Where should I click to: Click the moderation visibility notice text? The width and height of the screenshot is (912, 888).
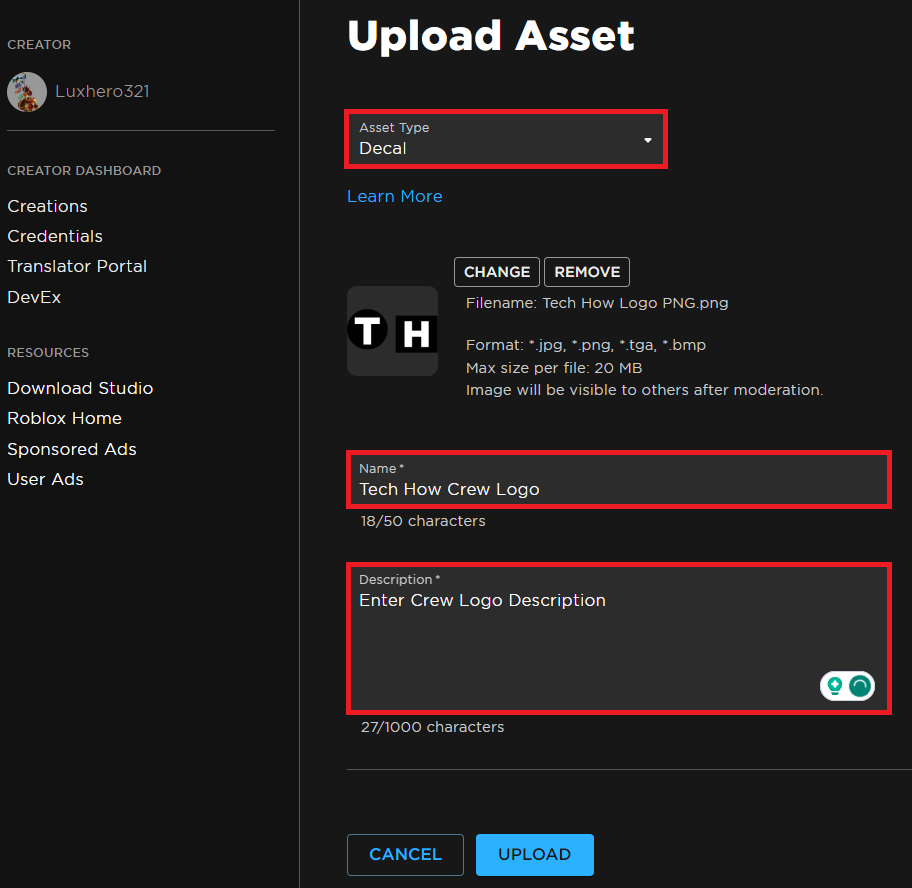[644, 390]
